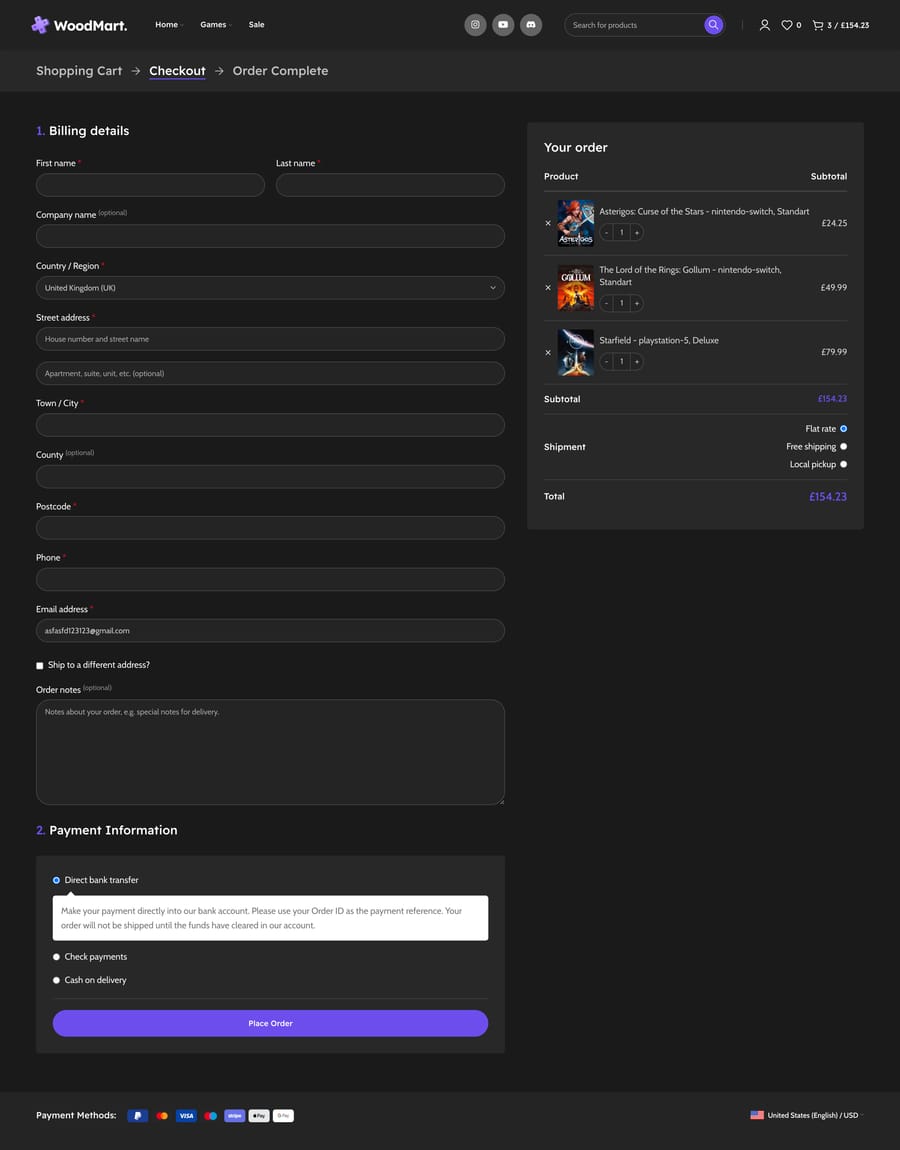Focus the Last name field
The height and width of the screenshot is (1150, 900).
[x=390, y=185]
